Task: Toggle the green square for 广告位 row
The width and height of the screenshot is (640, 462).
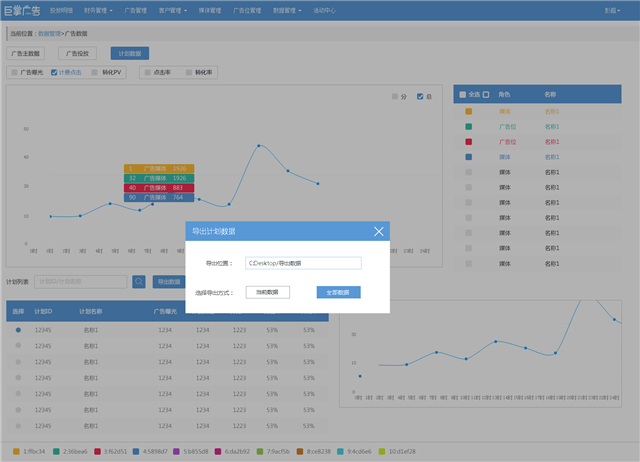Action: click(469, 127)
